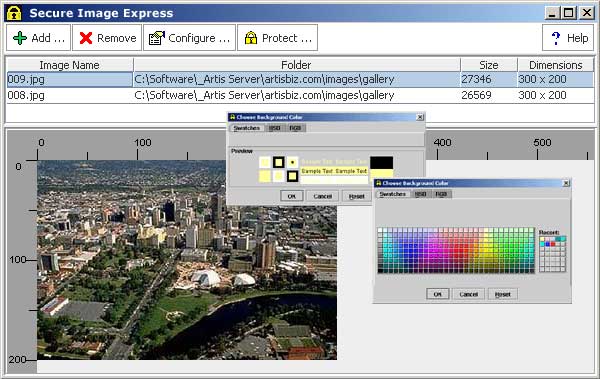Click the blue question mark Help icon
Image resolution: width=600 pixels, height=379 pixels.
pos(556,38)
